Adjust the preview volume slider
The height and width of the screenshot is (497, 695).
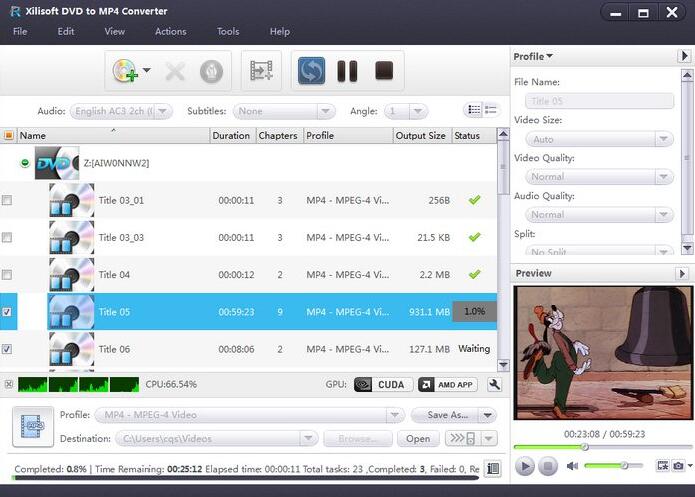coord(613,466)
